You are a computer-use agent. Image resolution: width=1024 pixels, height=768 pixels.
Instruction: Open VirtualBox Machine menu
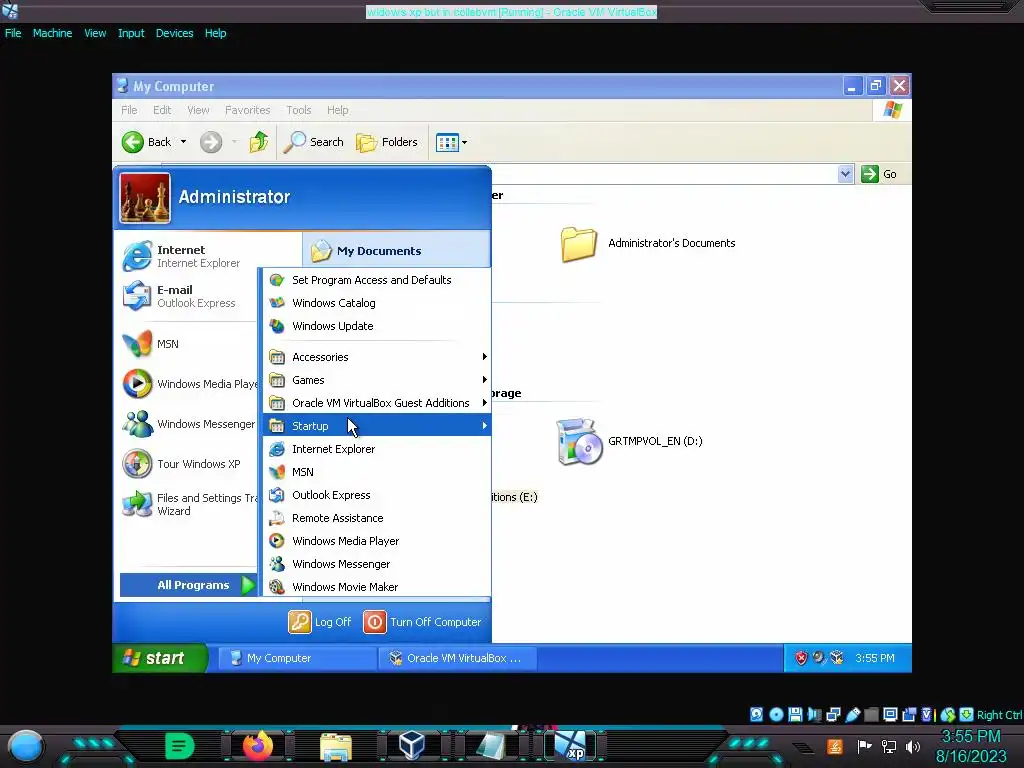pyautogui.click(x=52, y=33)
